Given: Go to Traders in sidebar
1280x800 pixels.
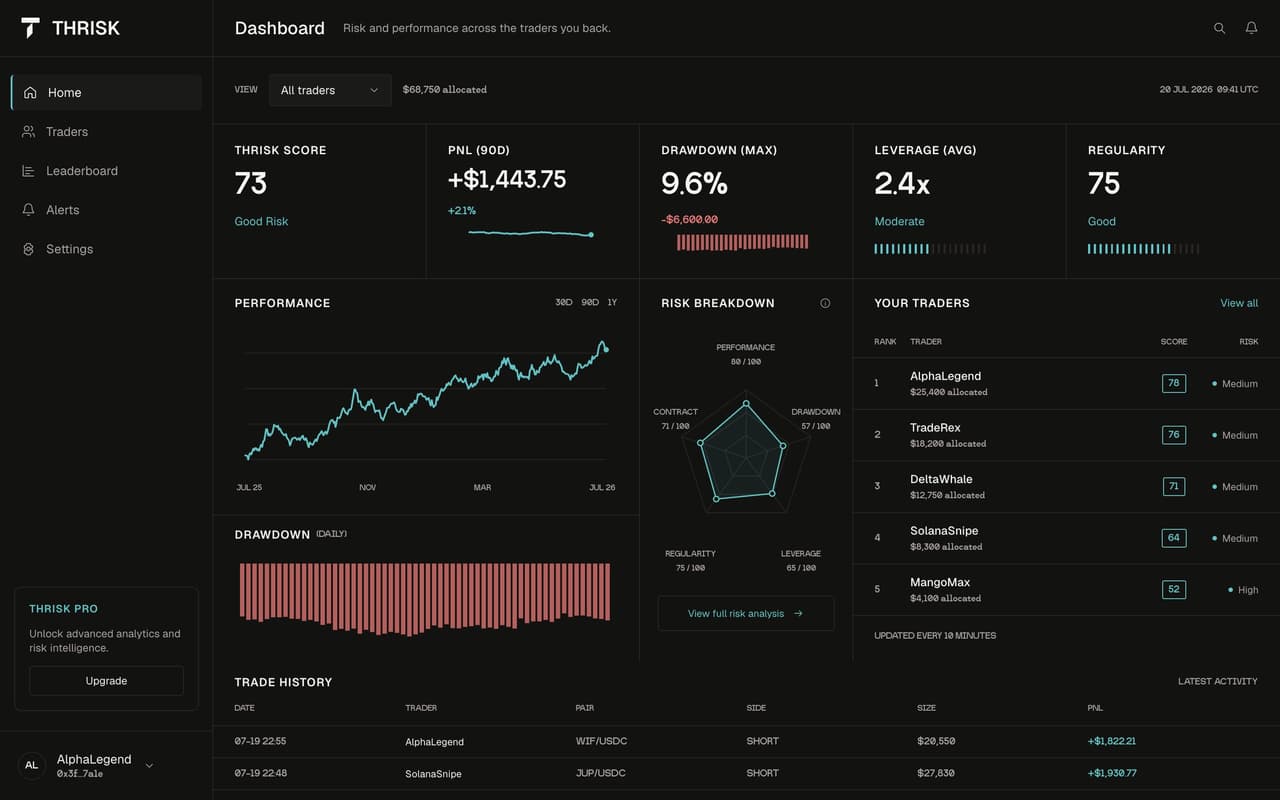Looking at the screenshot, I should [x=106, y=131].
